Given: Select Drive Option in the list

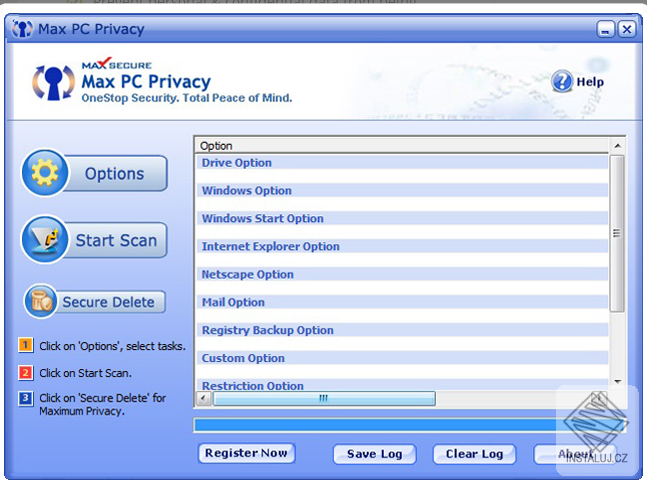Looking at the screenshot, I should [x=402, y=163].
